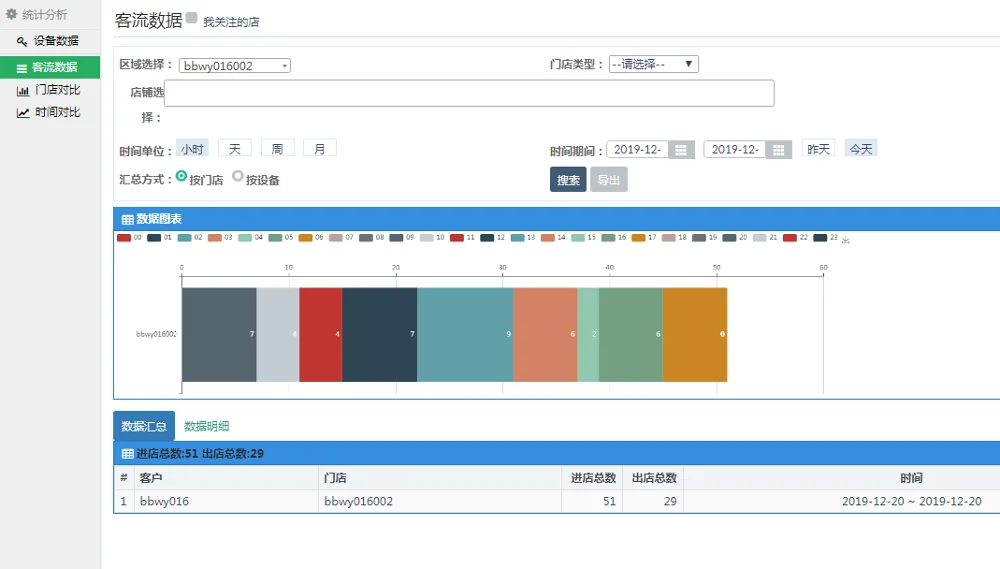
Task: Click the list icon beside 客流数据
Action: click(x=22, y=68)
